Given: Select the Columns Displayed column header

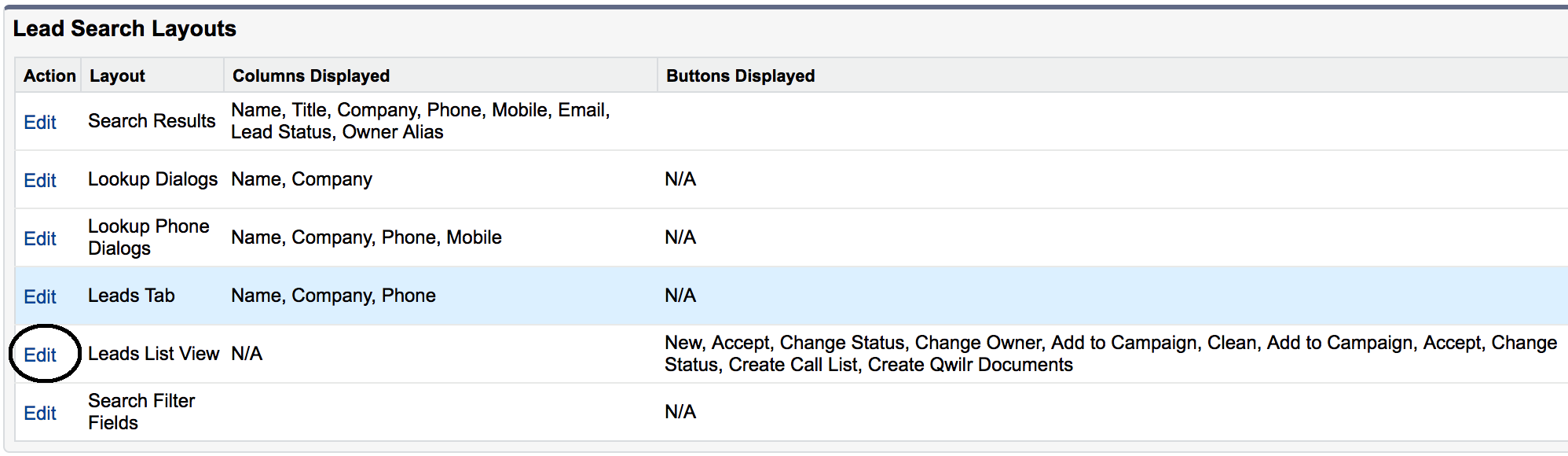Looking at the screenshot, I should tap(311, 75).
